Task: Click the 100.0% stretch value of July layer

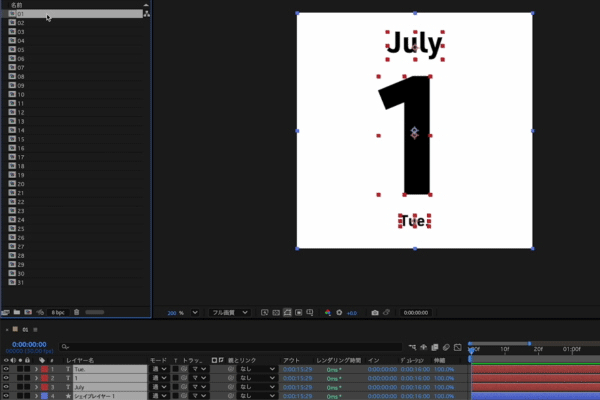Action: (444, 387)
